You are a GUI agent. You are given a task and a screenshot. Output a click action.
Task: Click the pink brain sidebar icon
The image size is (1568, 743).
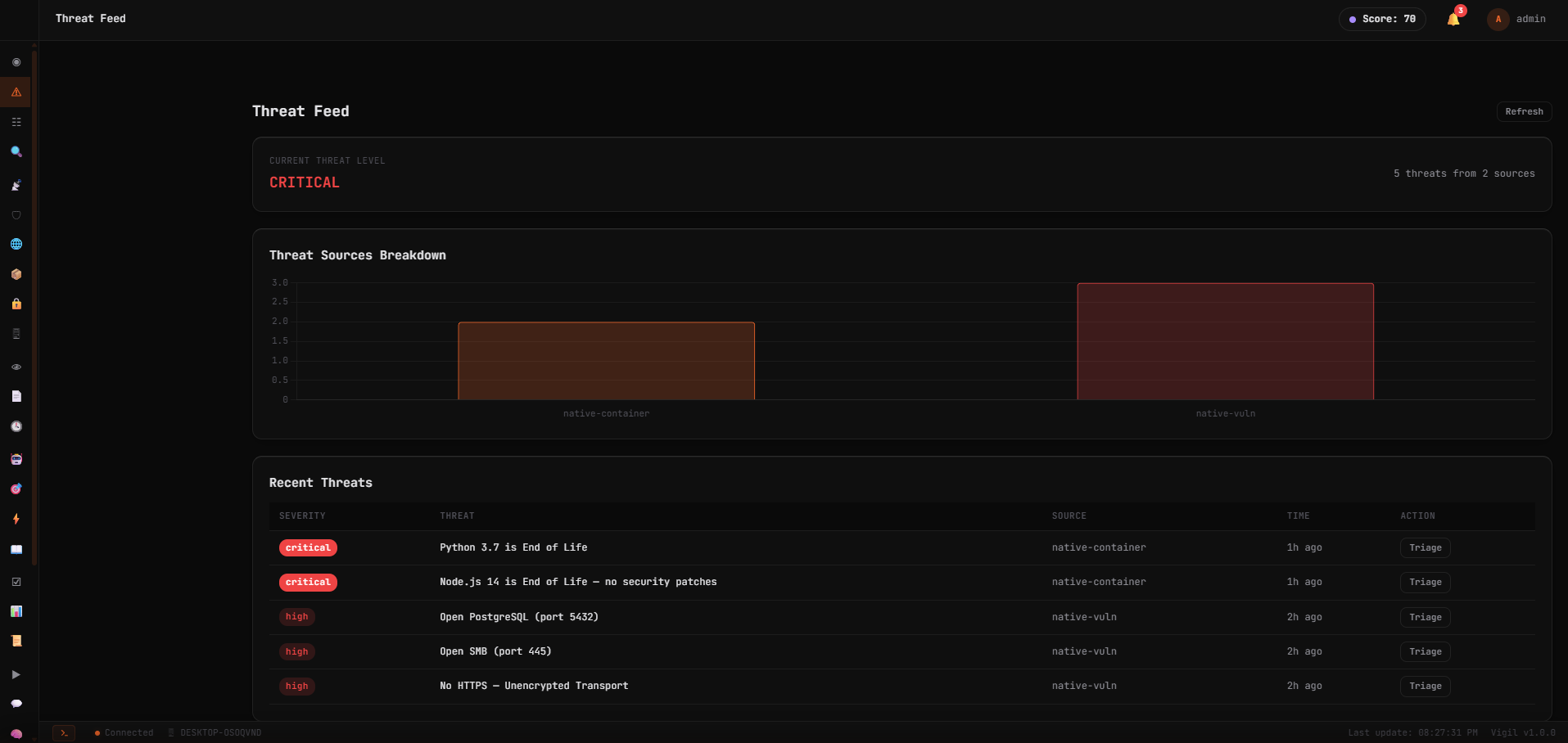pos(16,734)
